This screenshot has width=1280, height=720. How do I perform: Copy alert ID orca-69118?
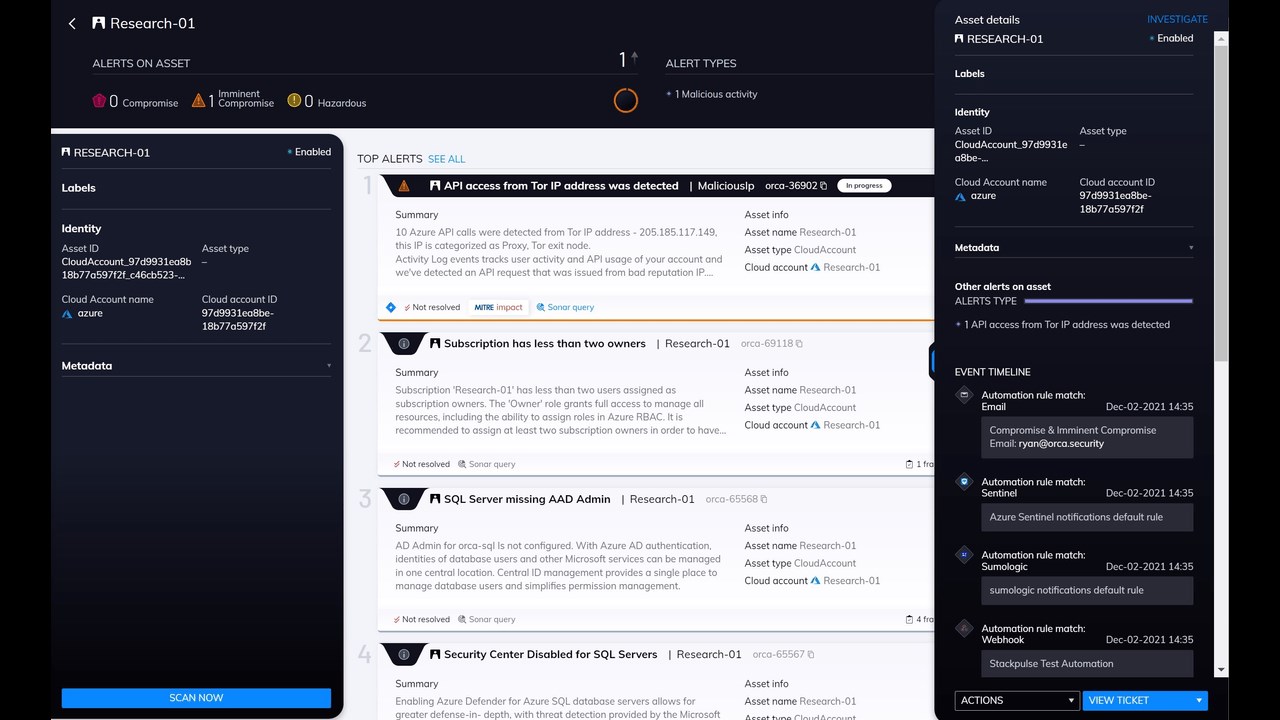799,344
